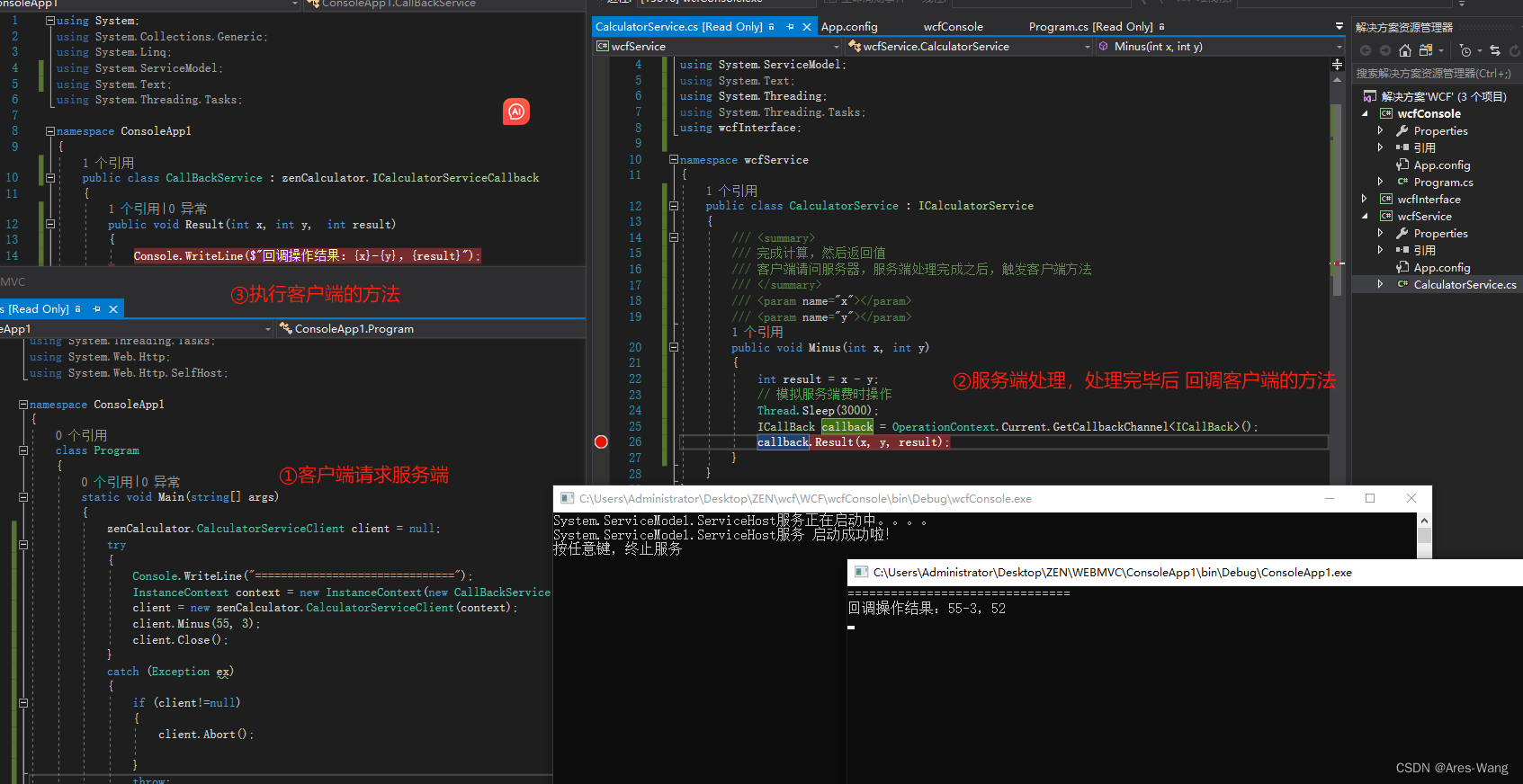The width and height of the screenshot is (1523, 784).
Task: Switch to the Program.cs [Read Only] tab
Action: click(1090, 27)
